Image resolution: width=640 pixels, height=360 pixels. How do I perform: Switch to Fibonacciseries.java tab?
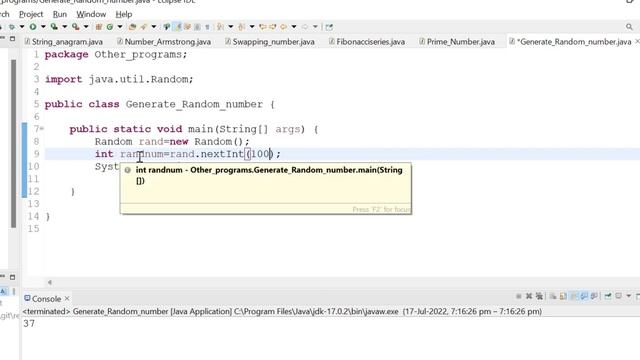pyautogui.click(x=367, y=42)
